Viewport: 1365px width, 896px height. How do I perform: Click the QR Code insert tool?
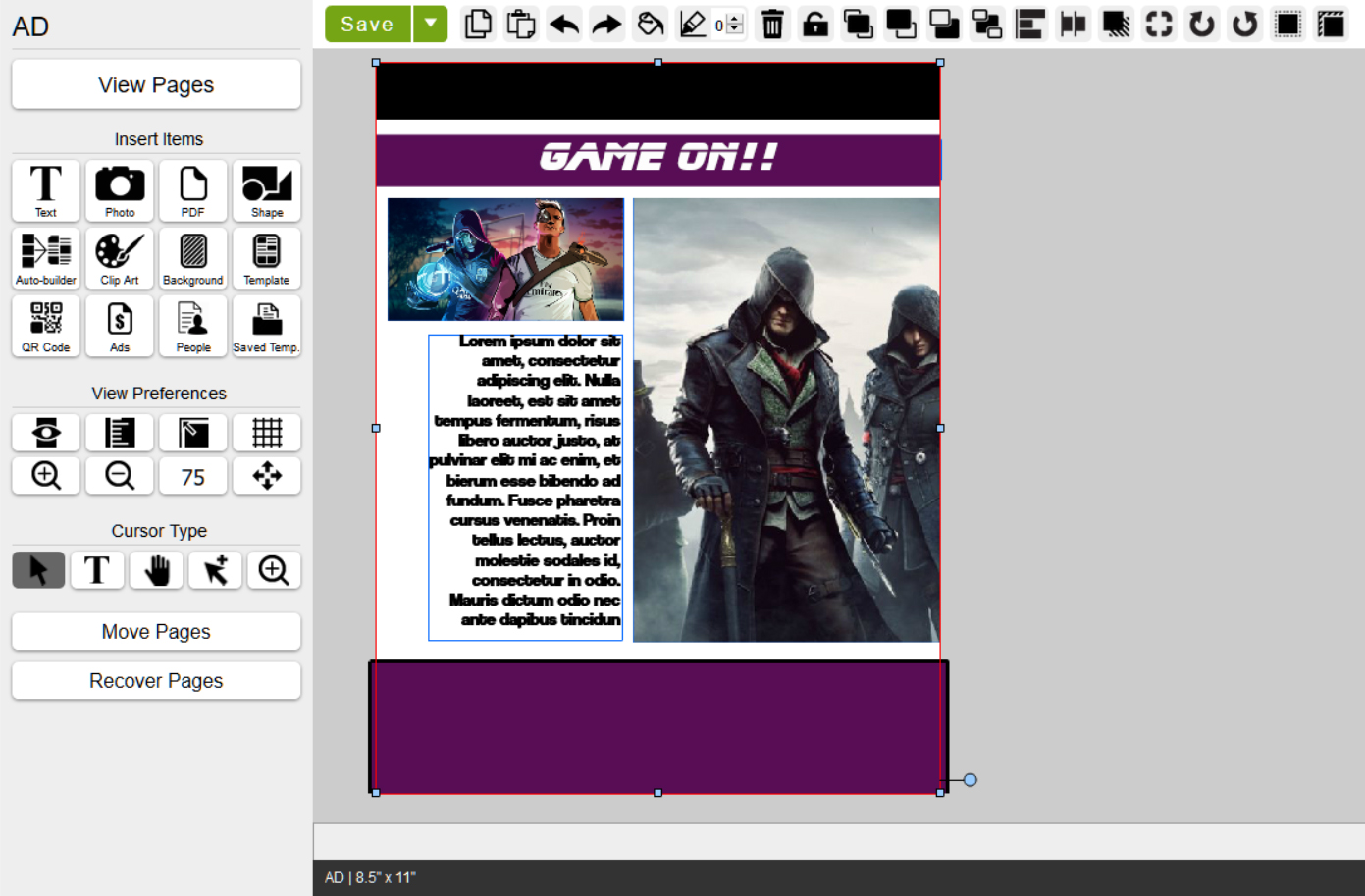click(x=46, y=326)
